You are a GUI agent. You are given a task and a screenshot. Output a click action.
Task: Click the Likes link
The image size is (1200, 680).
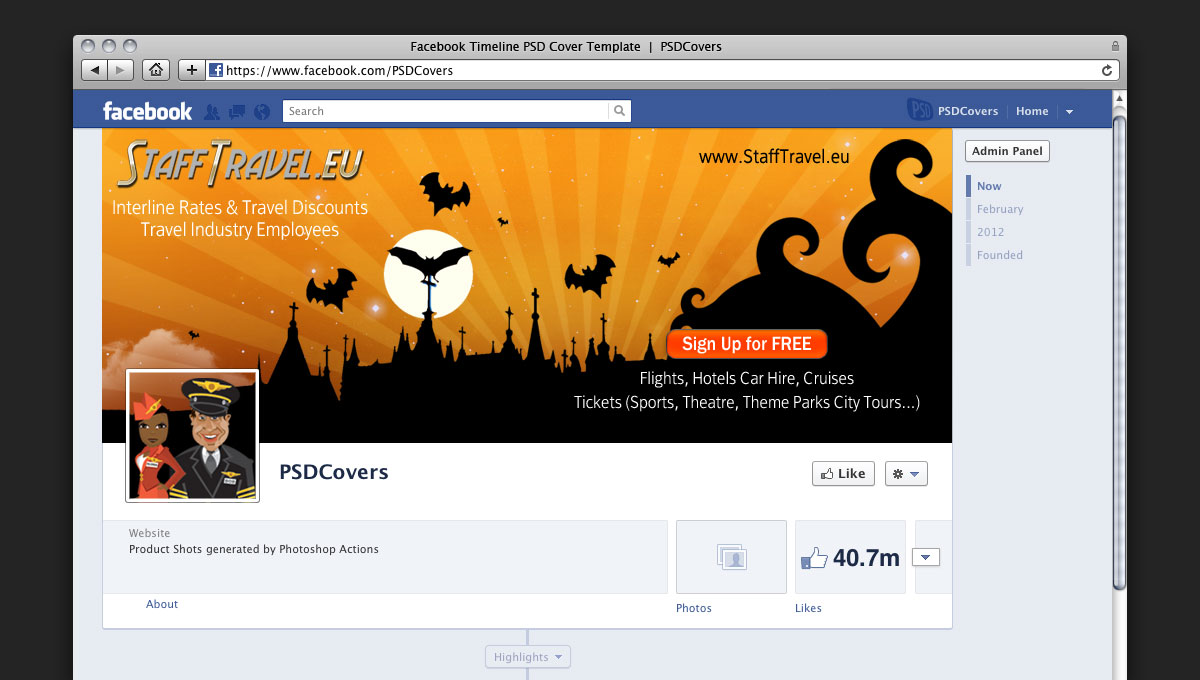(808, 608)
